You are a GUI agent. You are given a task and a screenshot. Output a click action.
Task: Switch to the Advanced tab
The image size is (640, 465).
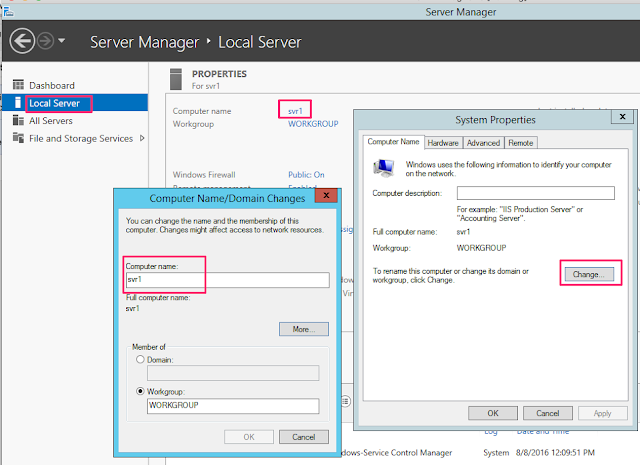[x=483, y=143]
